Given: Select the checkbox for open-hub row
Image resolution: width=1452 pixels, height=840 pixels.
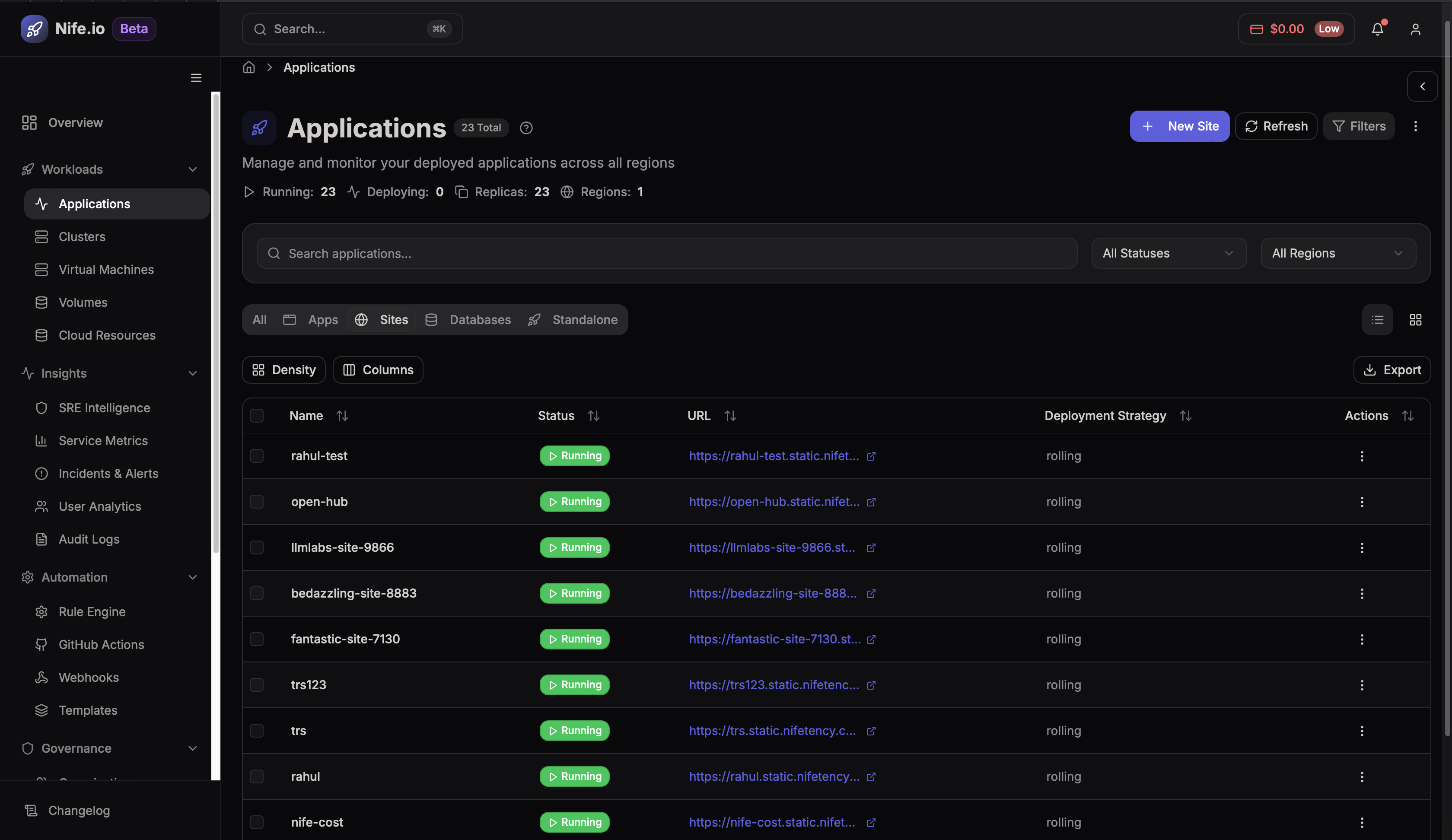Looking at the screenshot, I should coord(257,501).
